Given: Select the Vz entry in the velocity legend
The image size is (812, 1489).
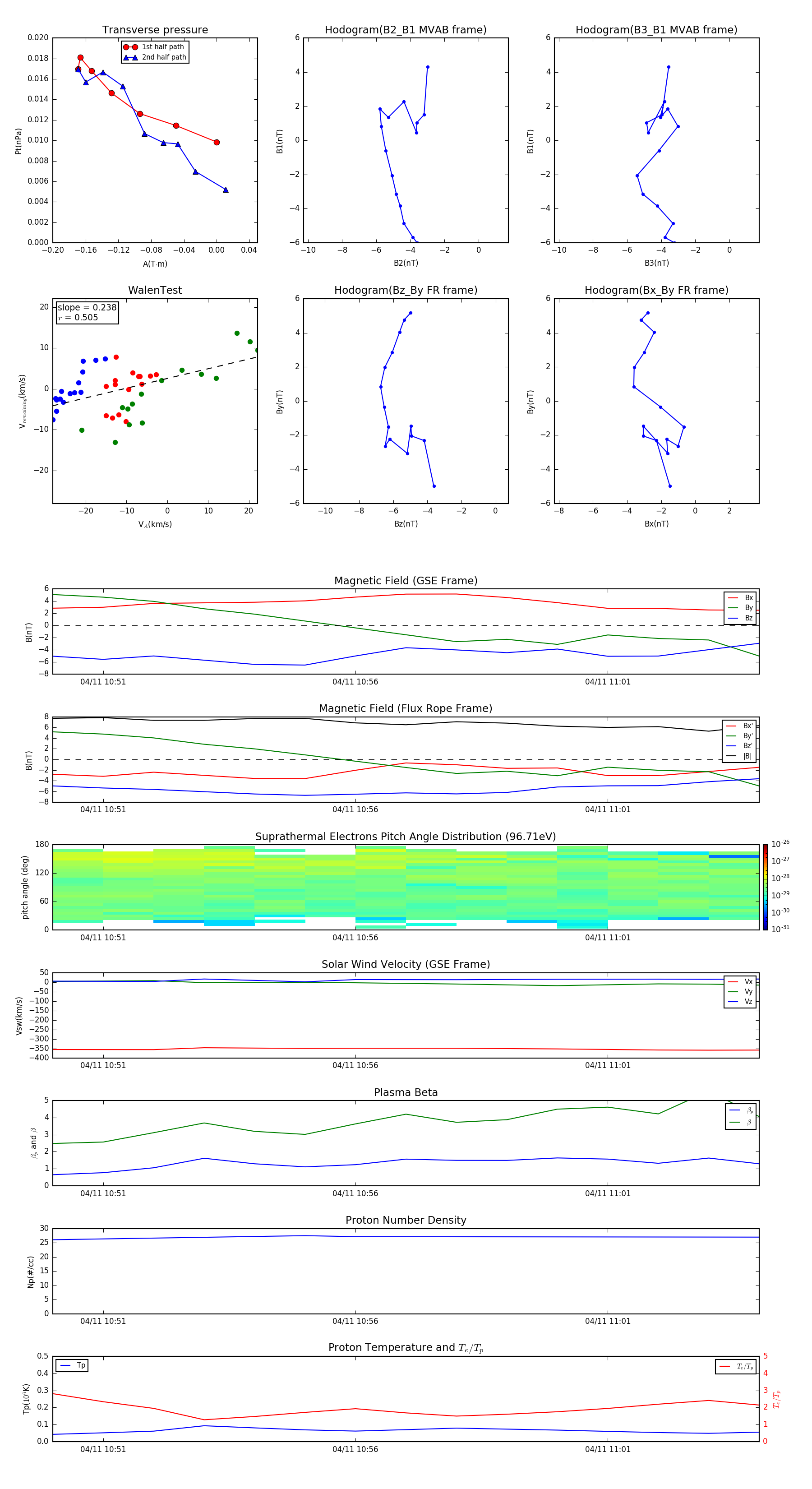Looking at the screenshot, I should [x=740, y=1002].
